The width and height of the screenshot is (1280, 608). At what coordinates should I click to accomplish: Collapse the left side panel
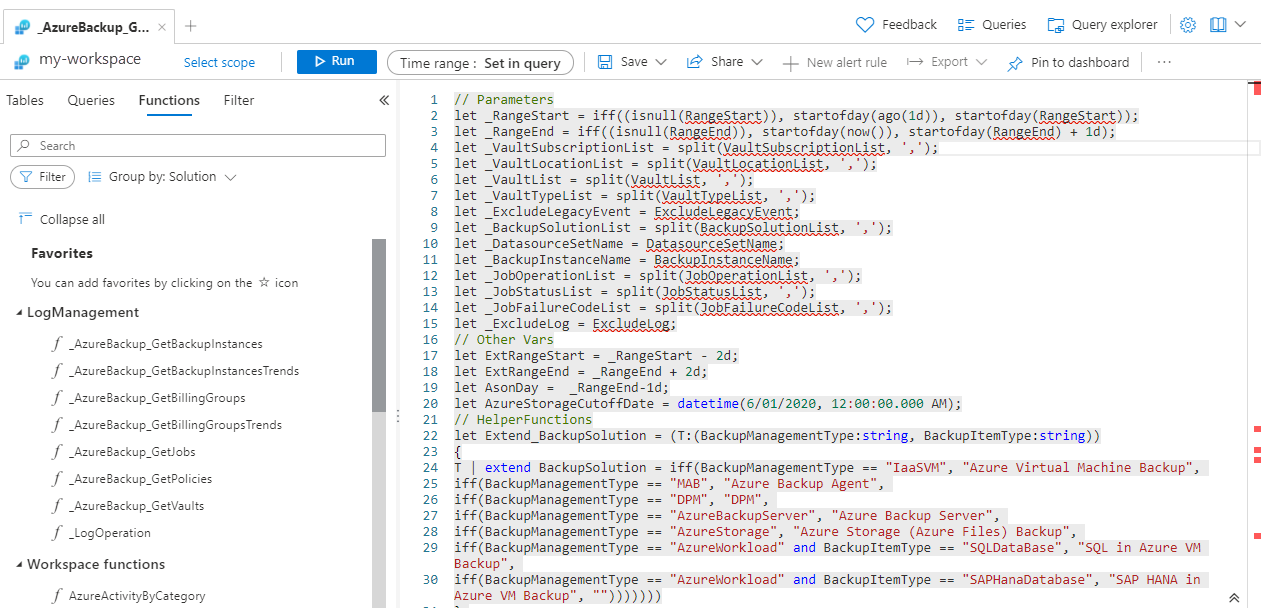pyautogui.click(x=383, y=100)
